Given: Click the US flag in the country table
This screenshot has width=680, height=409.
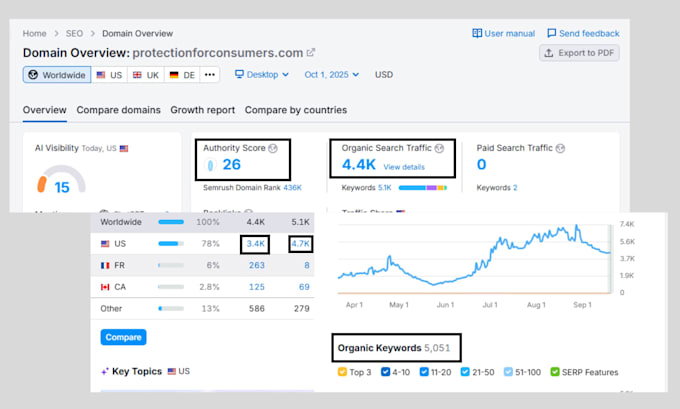Looking at the screenshot, I should (x=105, y=244).
